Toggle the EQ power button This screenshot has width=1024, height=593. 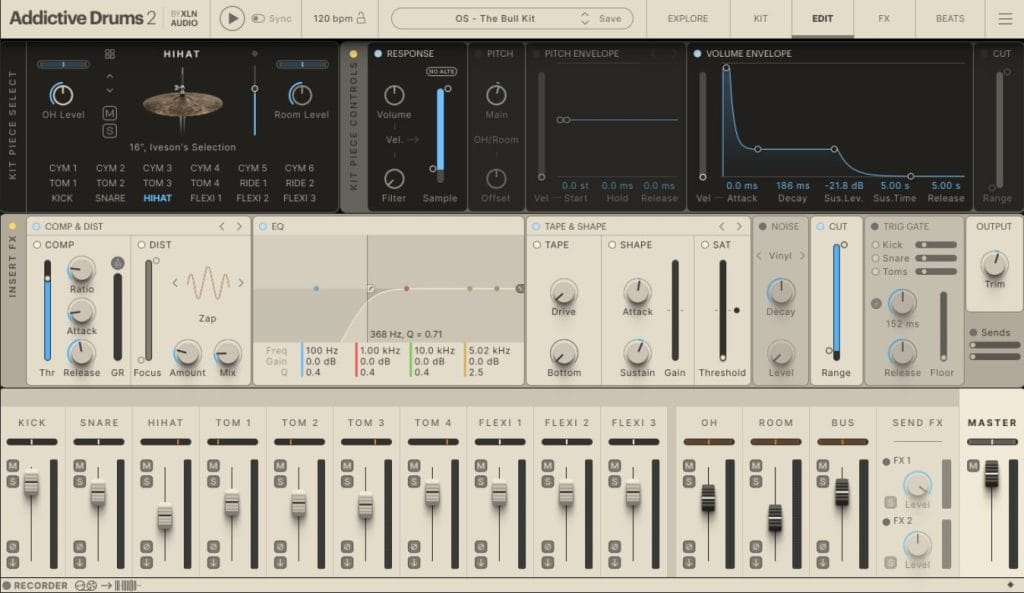pos(263,226)
